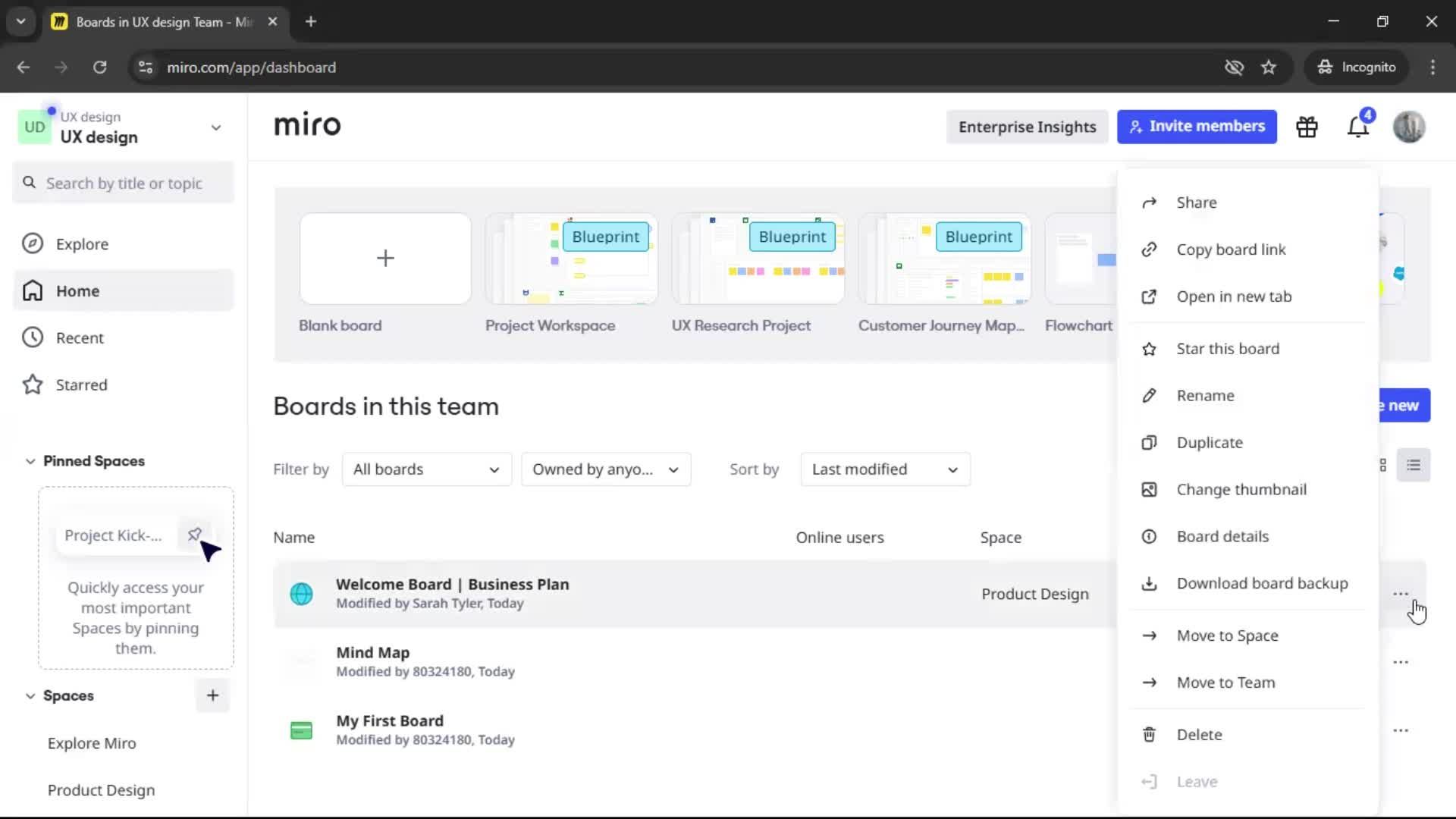Choose Rename in the menu

pos(1247,396)
